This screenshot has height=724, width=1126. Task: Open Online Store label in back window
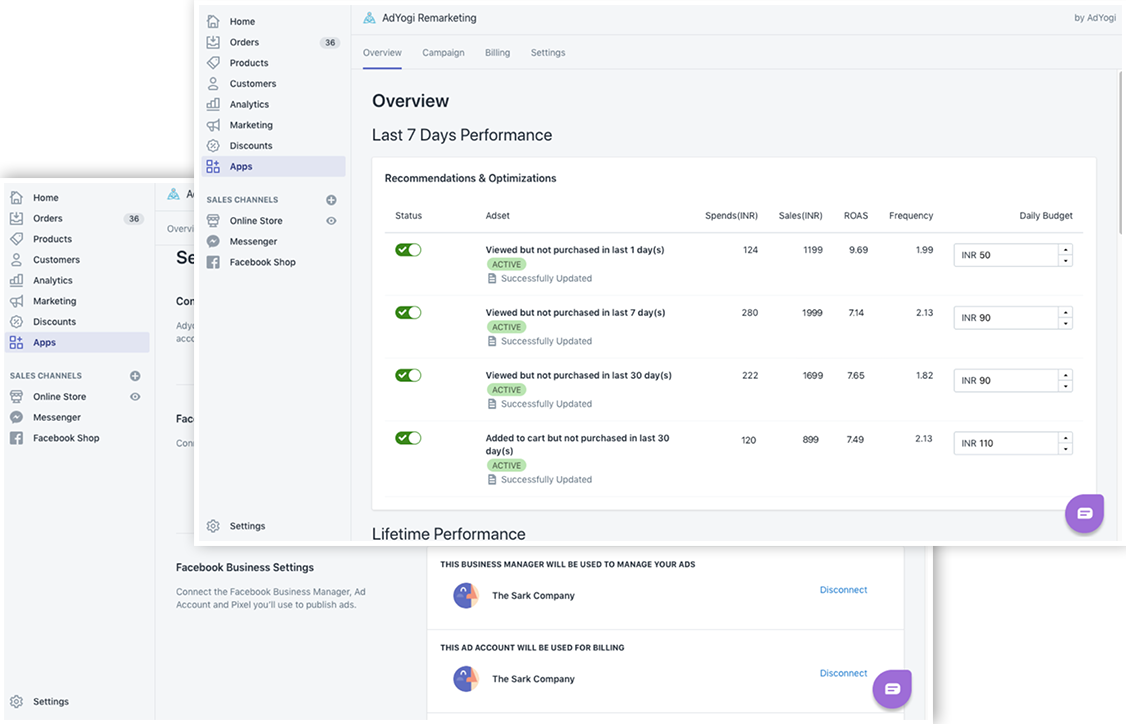(60, 396)
